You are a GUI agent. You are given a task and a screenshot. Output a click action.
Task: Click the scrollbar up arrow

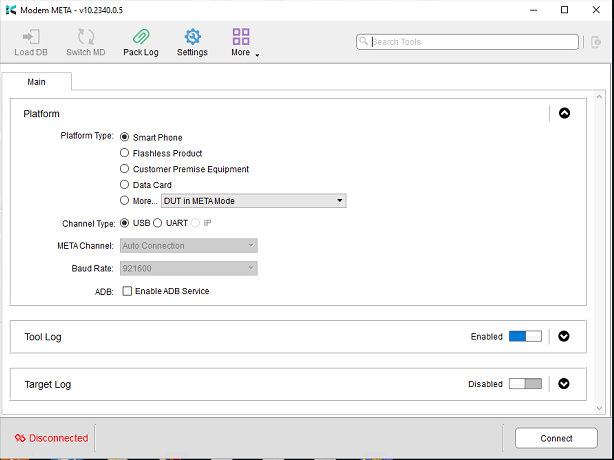click(599, 96)
